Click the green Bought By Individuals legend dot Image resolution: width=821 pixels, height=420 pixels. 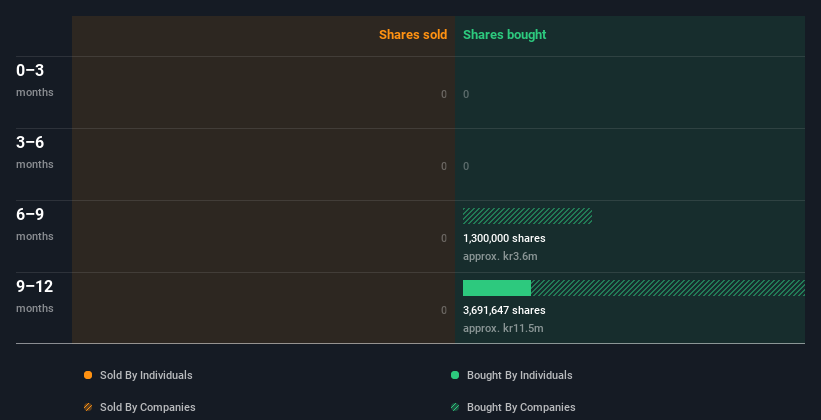pyautogui.click(x=455, y=375)
